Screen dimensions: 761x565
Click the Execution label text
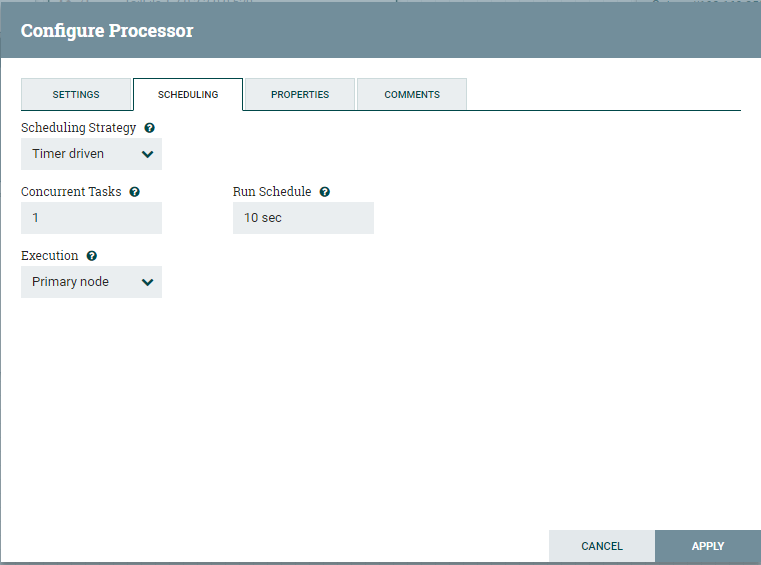[x=50, y=256]
